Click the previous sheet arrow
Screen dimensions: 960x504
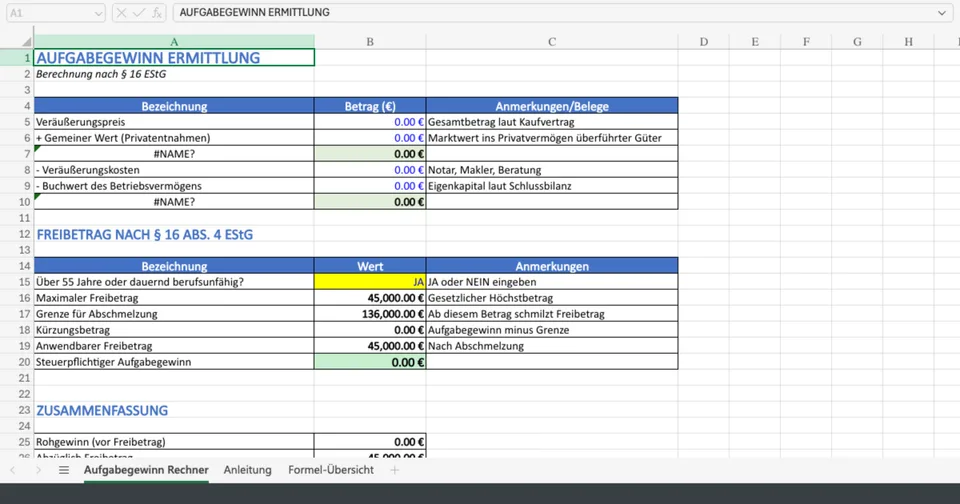13,470
